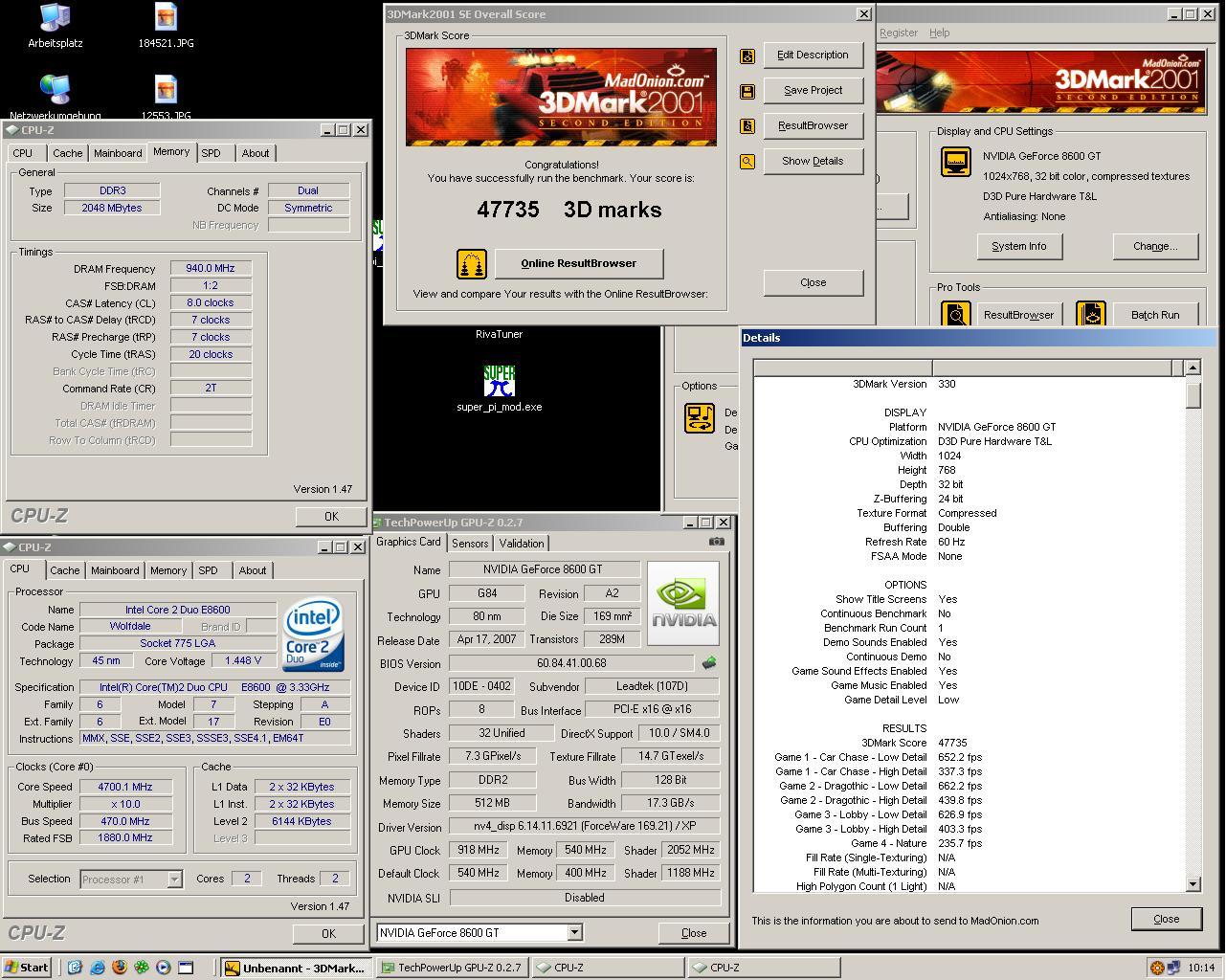
Task: Click the BIOS save chip icon in GPU-Z
Action: point(709,662)
